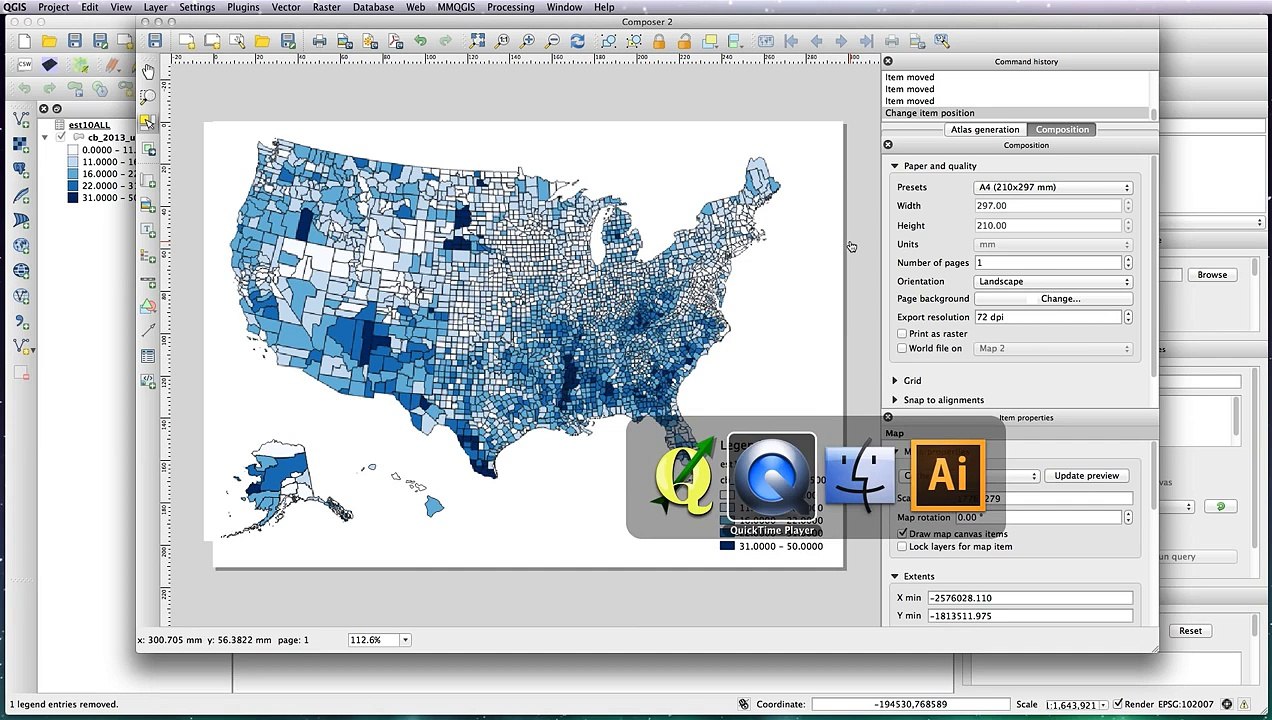
Task: Choose the Add HTML frame tool
Action: point(148,381)
